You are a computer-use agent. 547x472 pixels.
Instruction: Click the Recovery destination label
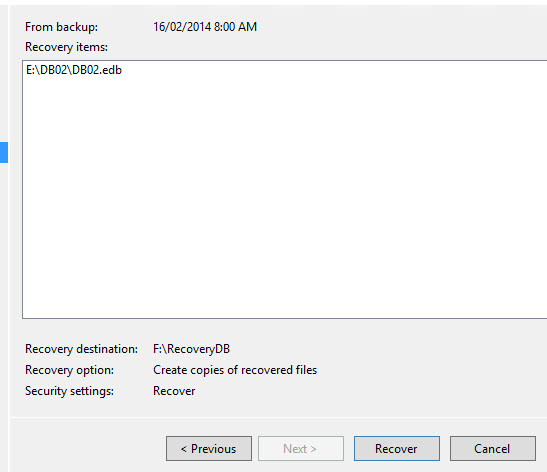[x=81, y=349]
